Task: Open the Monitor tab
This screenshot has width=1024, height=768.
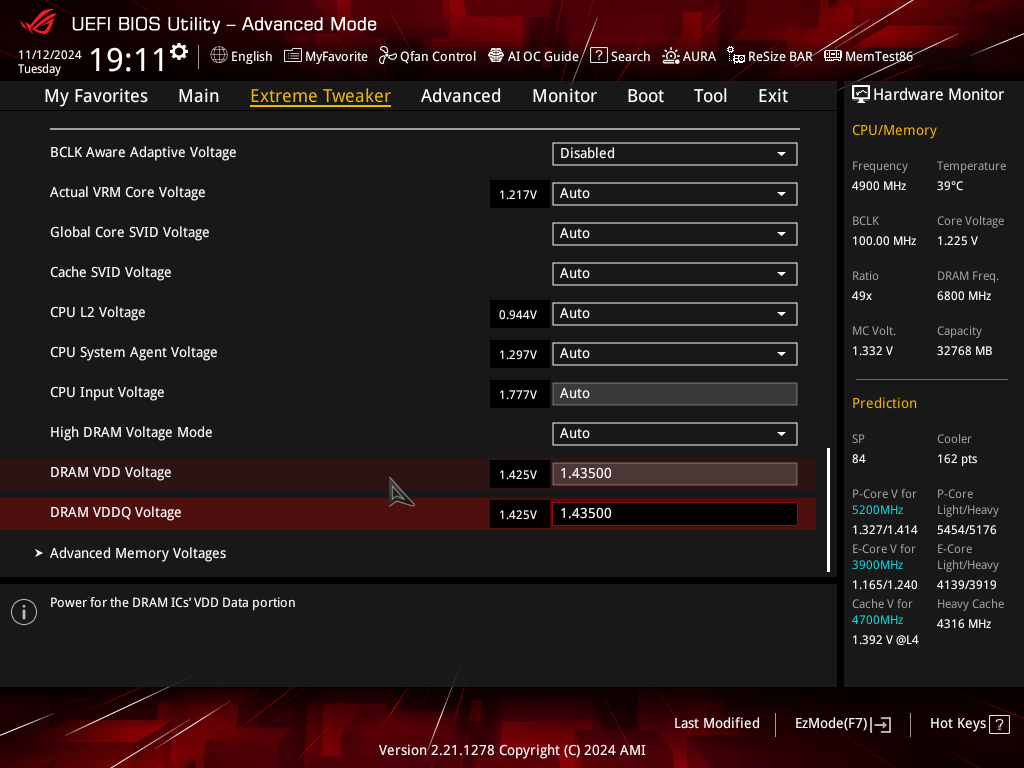Action: (x=564, y=96)
